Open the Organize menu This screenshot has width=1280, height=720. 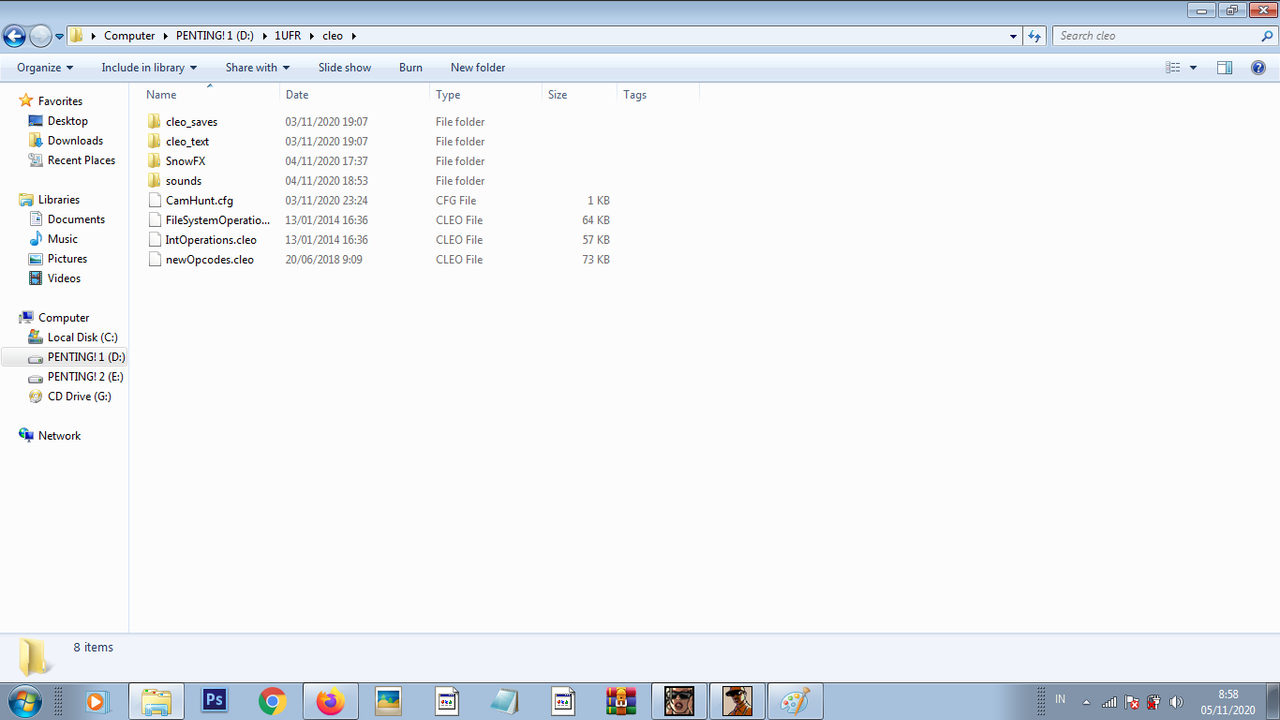pos(45,68)
